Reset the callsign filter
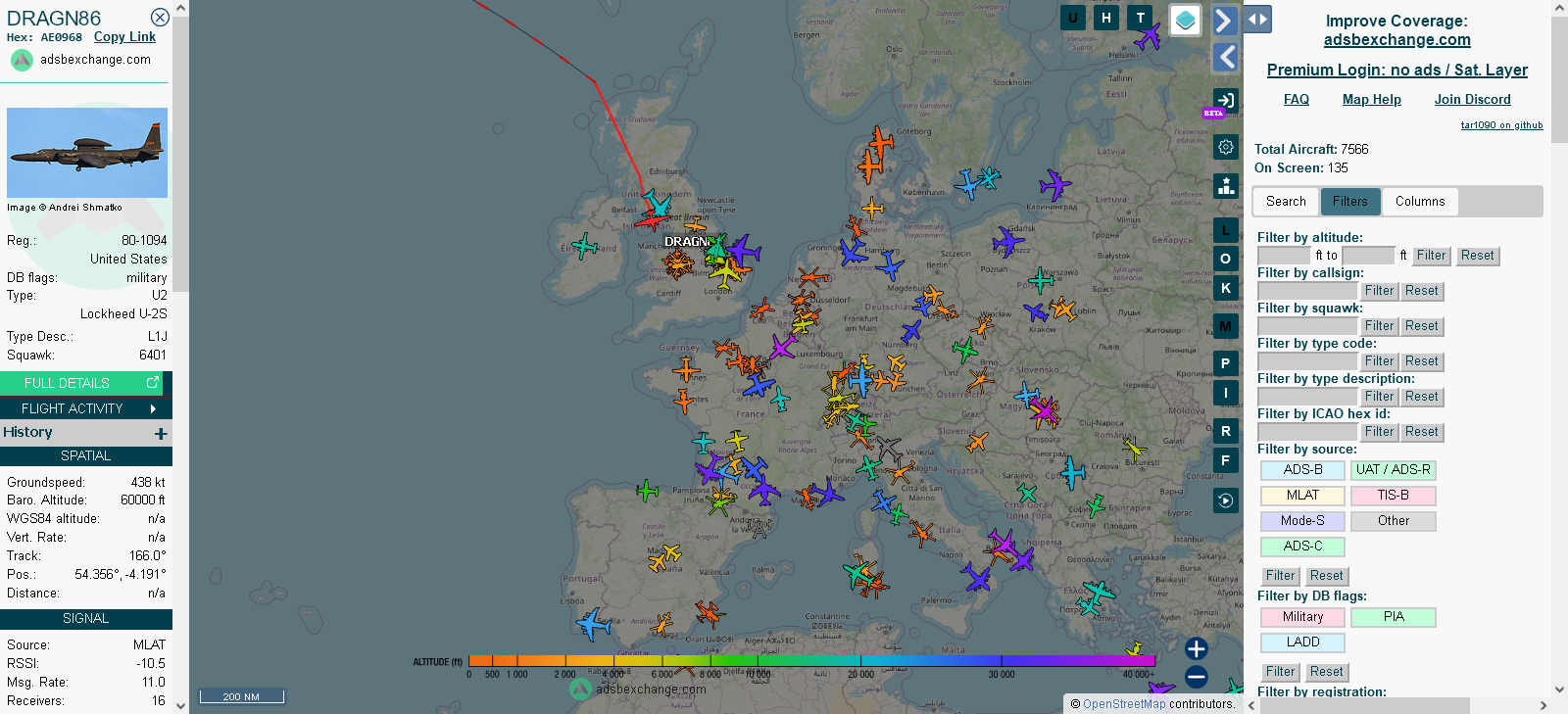This screenshot has width=1568, height=714. click(1421, 291)
